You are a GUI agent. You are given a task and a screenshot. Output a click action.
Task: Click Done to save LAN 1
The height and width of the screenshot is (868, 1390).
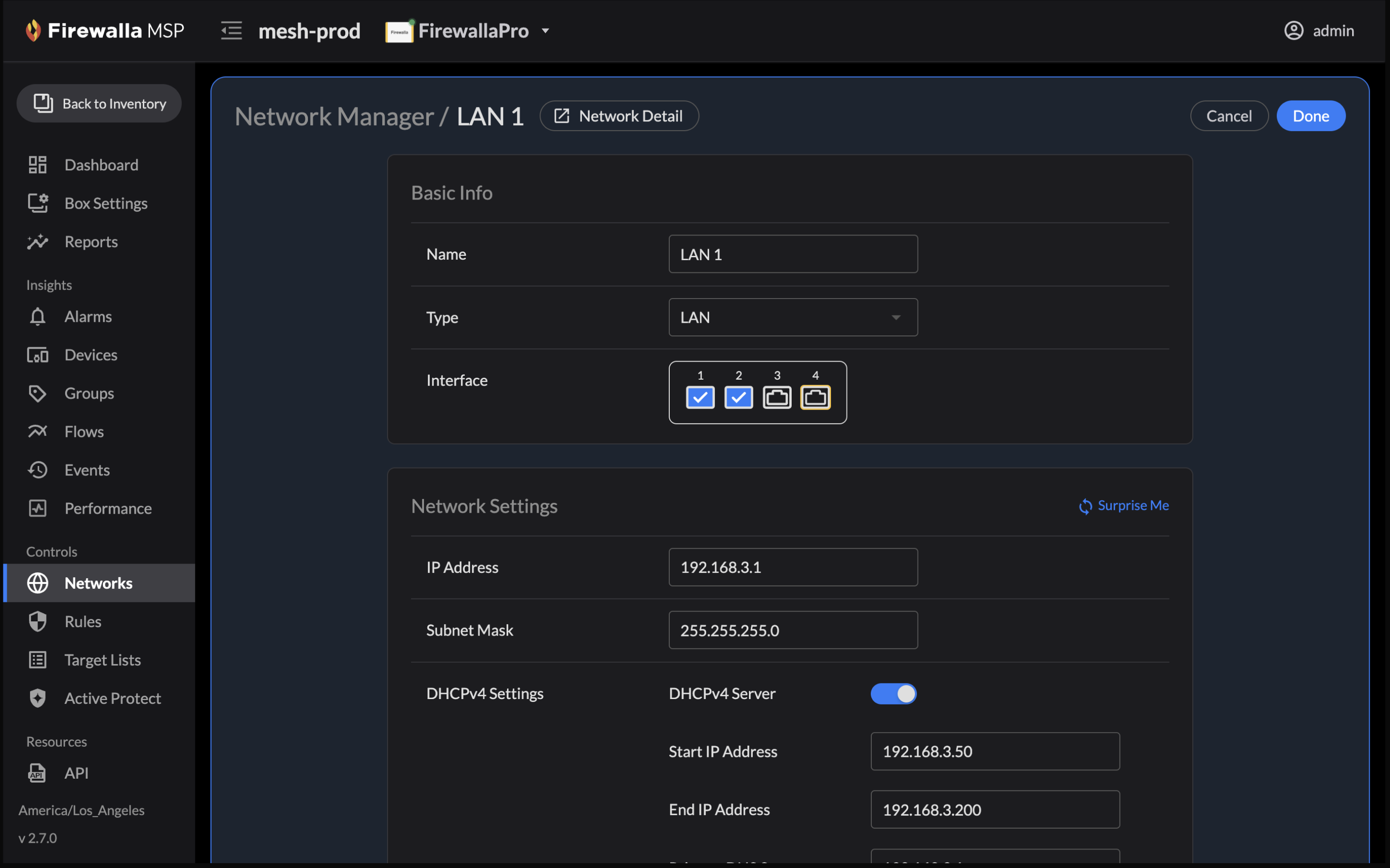pyautogui.click(x=1311, y=116)
